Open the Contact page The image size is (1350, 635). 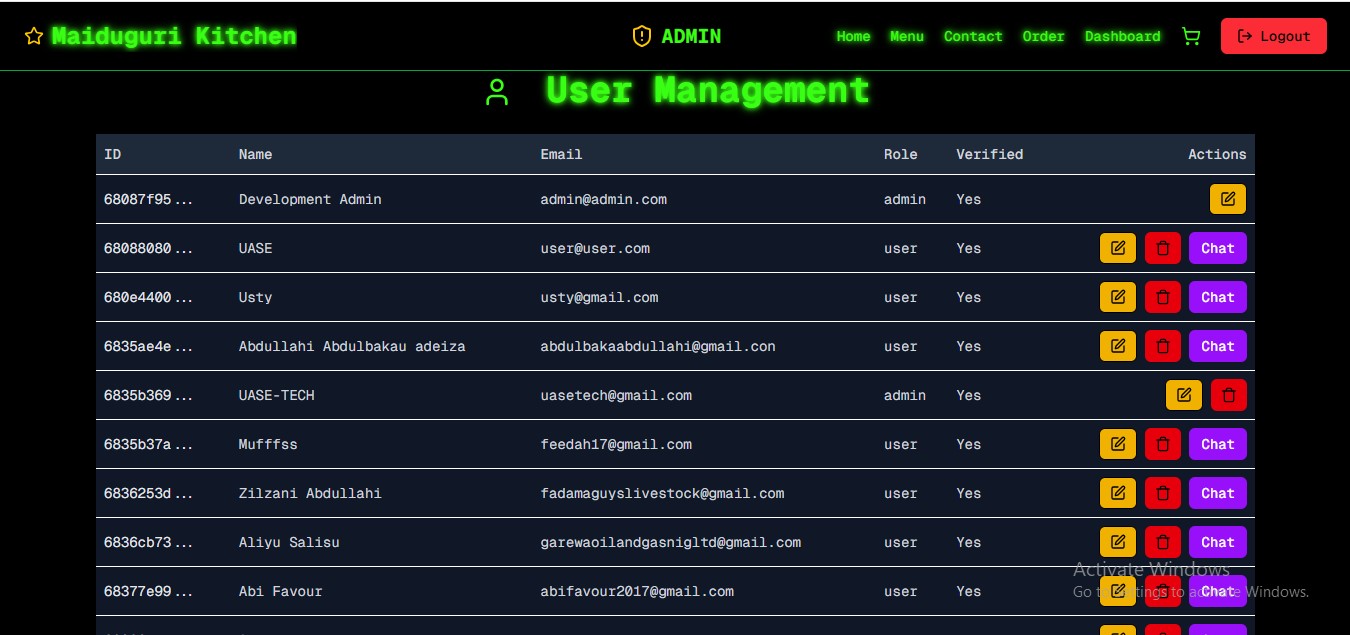(x=972, y=36)
